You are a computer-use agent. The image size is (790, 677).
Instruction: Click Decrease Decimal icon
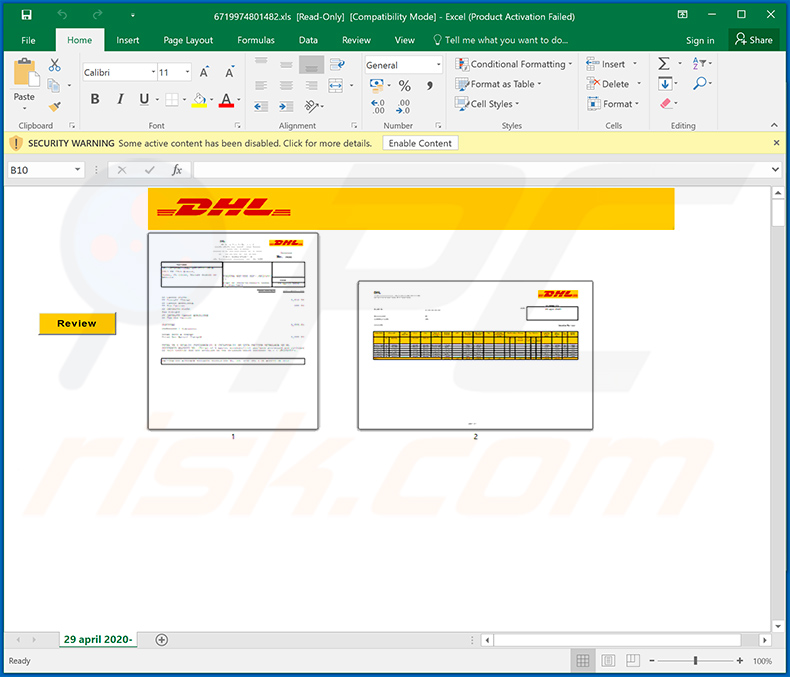pyautogui.click(x=403, y=106)
